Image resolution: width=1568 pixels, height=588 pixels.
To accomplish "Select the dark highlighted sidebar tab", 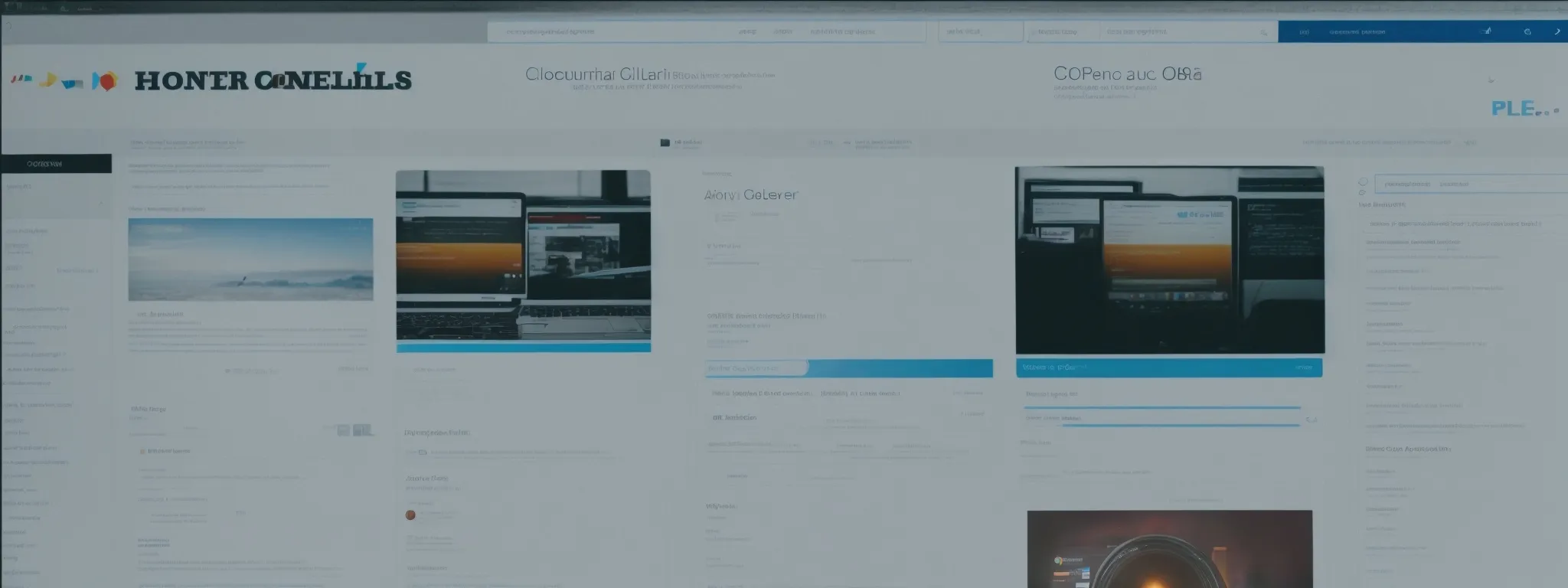I will click(x=56, y=164).
